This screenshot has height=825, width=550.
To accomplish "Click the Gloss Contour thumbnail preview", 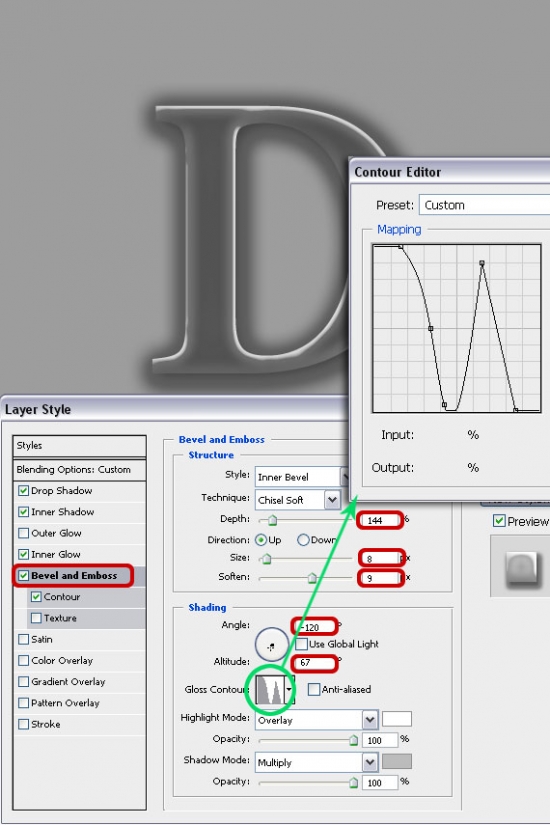I will click(x=269, y=689).
